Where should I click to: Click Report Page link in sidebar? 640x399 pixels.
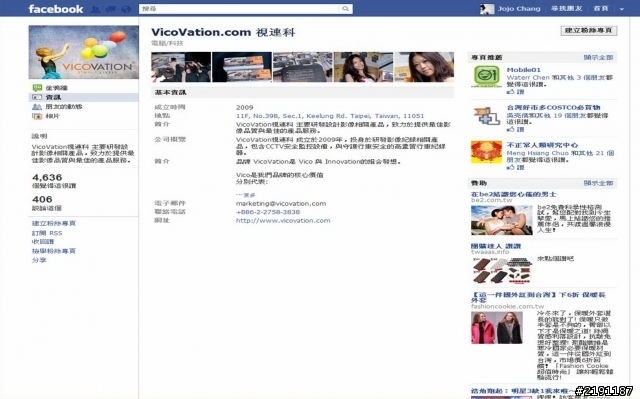tap(53, 251)
